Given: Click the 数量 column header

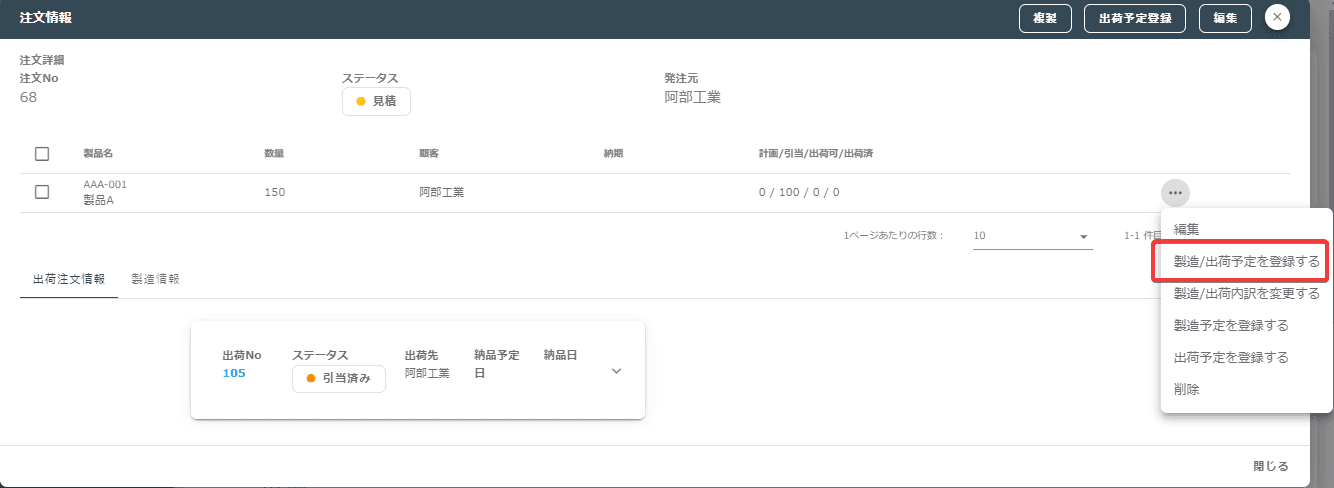Looking at the screenshot, I should (274, 154).
